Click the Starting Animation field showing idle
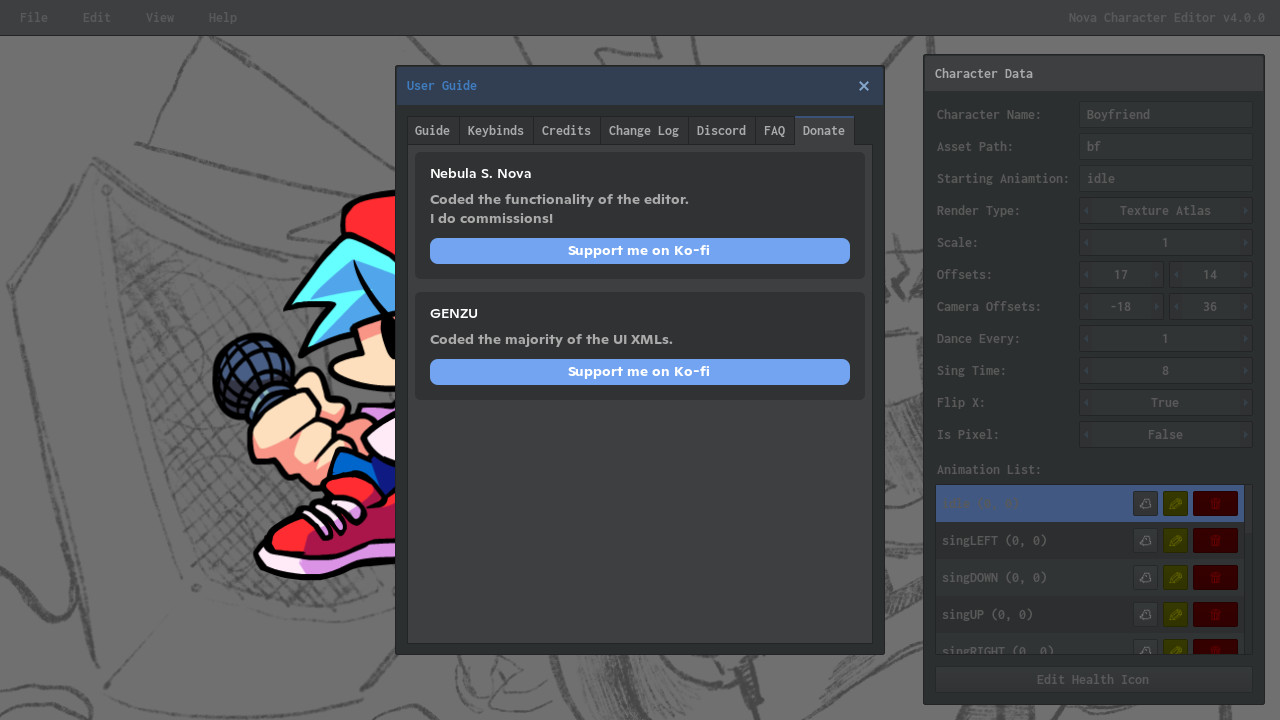The image size is (1280, 720). (x=1166, y=179)
